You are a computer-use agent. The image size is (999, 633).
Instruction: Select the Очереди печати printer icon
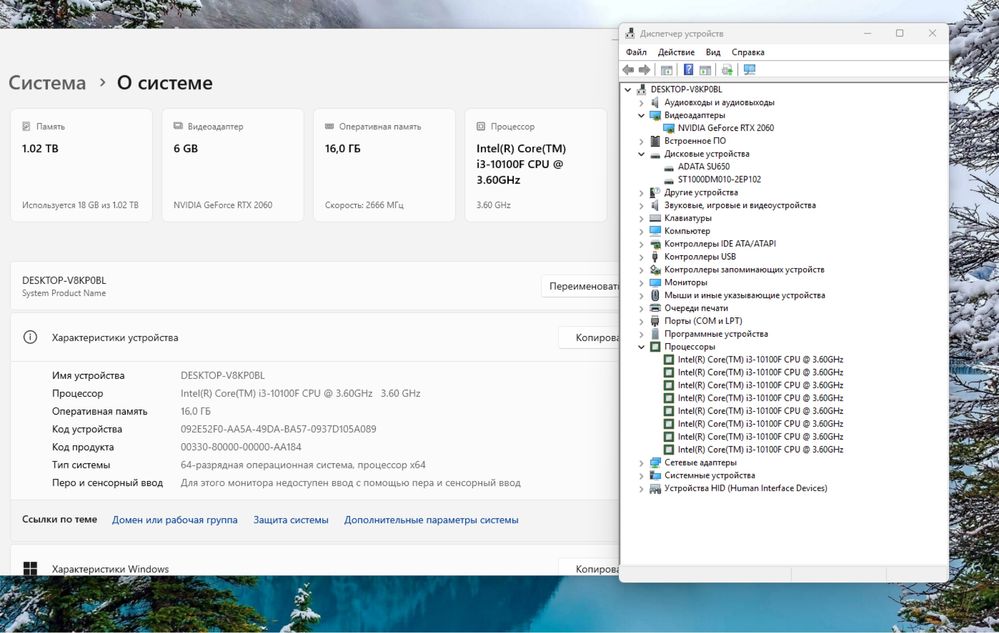click(655, 308)
